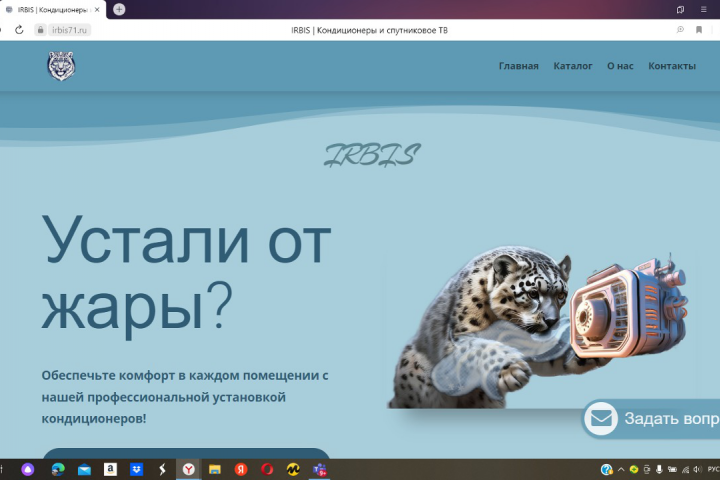Open the bookmarks sidebar panel icon
The image size is (720, 480).
[x=681, y=9]
